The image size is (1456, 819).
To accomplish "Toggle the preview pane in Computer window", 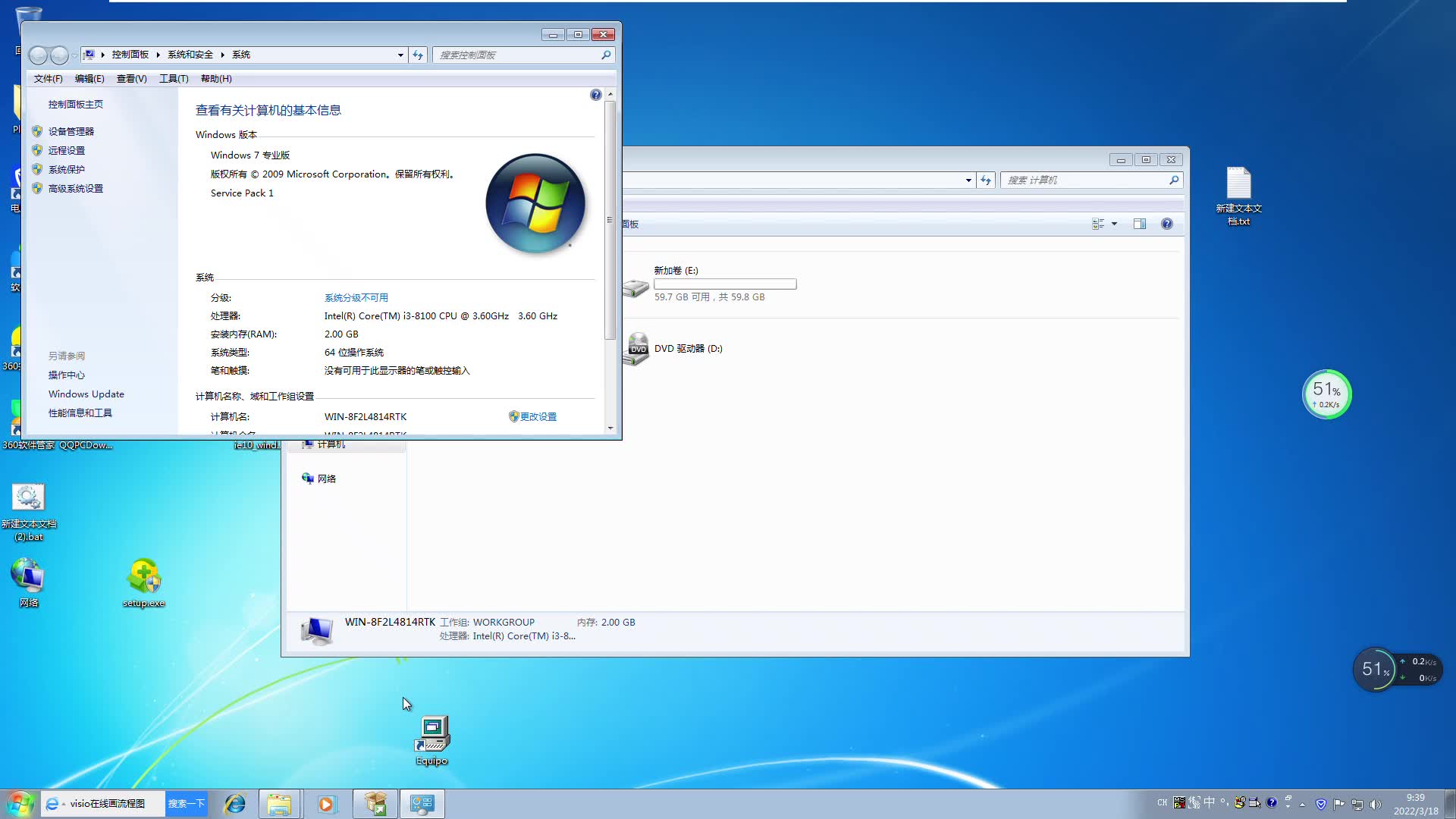I will tap(1140, 224).
